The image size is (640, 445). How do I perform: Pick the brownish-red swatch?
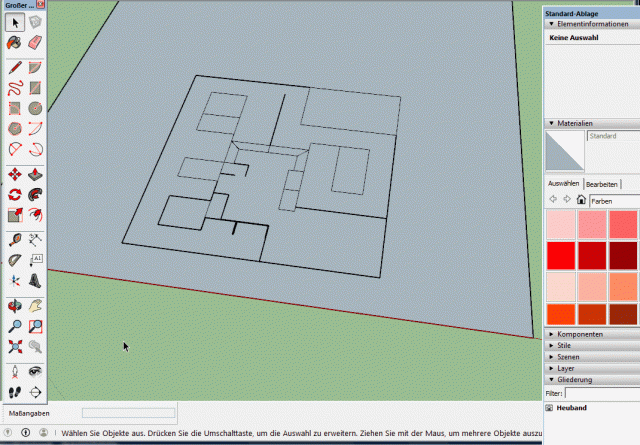623,314
